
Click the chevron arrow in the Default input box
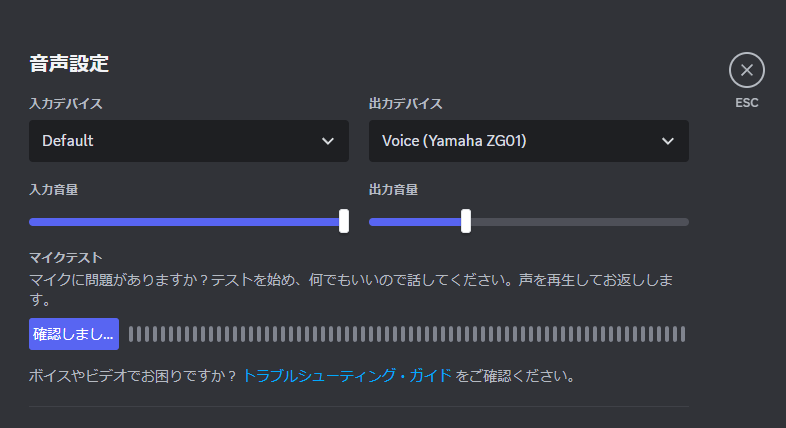tap(328, 141)
